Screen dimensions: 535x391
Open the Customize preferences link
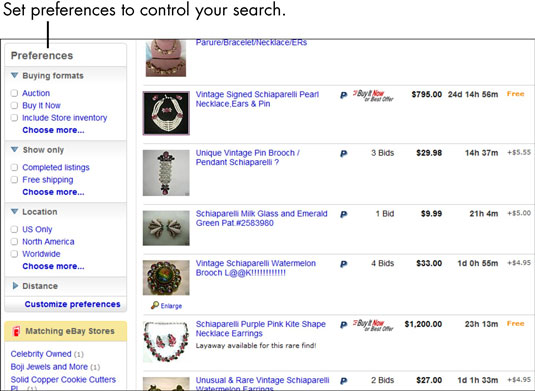(x=72, y=304)
